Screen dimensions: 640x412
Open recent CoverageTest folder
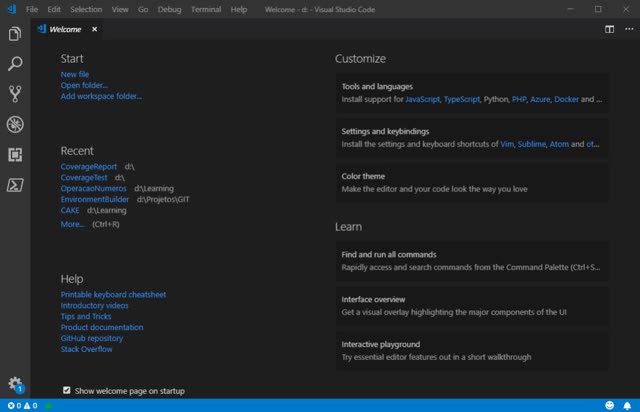(84, 178)
